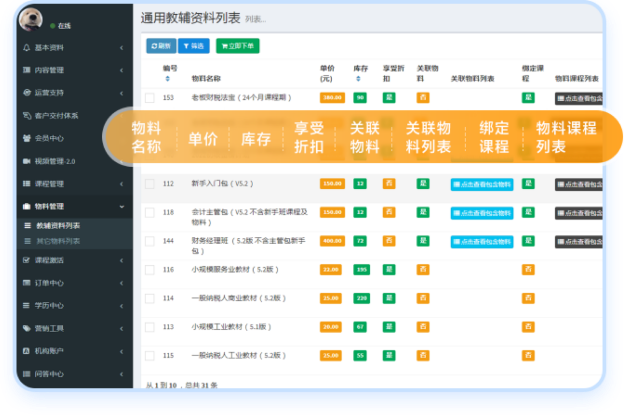Click the blue 刷新 refresh button
The height and width of the screenshot is (416, 626).
[x=161, y=46]
